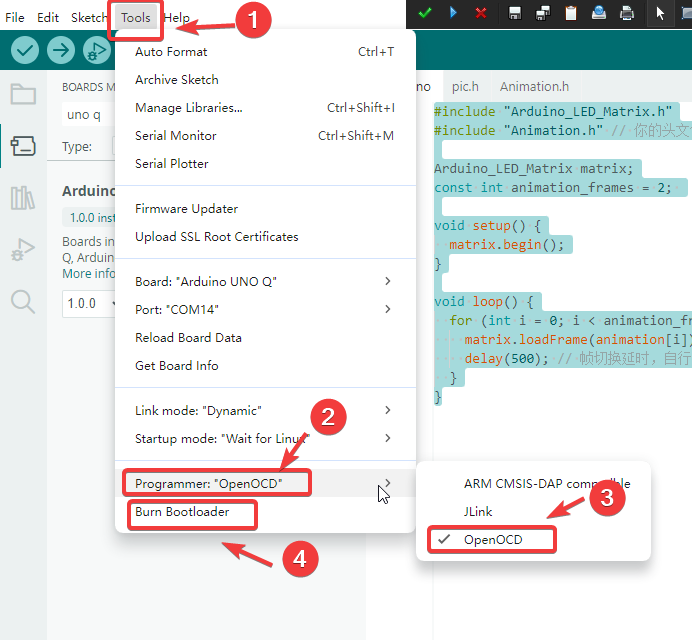The width and height of the screenshot is (692, 640).
Task: Click the BOARDS M panel heading
Action: click(88, 87)
